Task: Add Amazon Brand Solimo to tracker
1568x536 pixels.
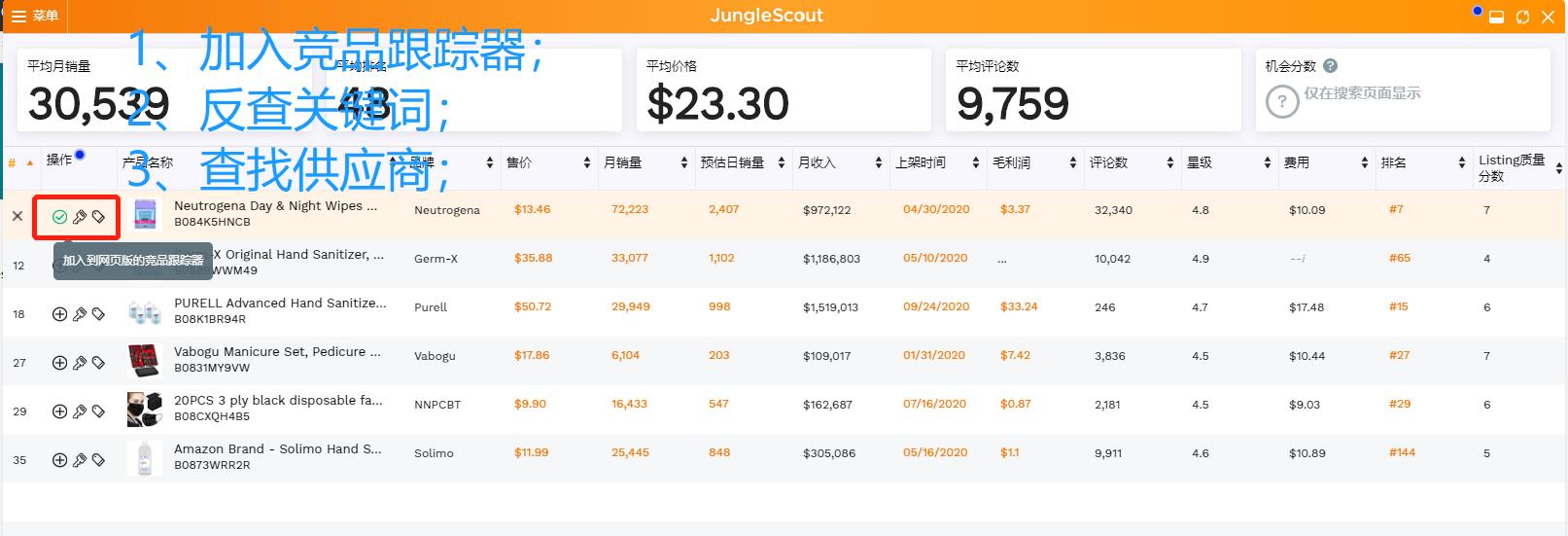Action: pyautogui.click(x=59, y=460)
